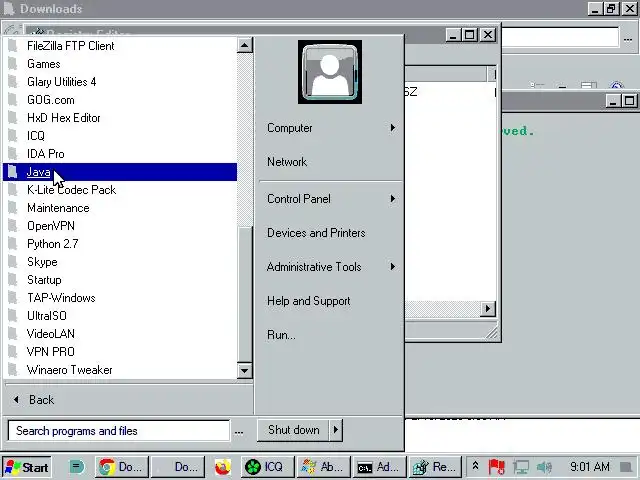The height and width of the screenshot is (480, 640).
Task: Open Devices and Printers
Action: (330, 233)
